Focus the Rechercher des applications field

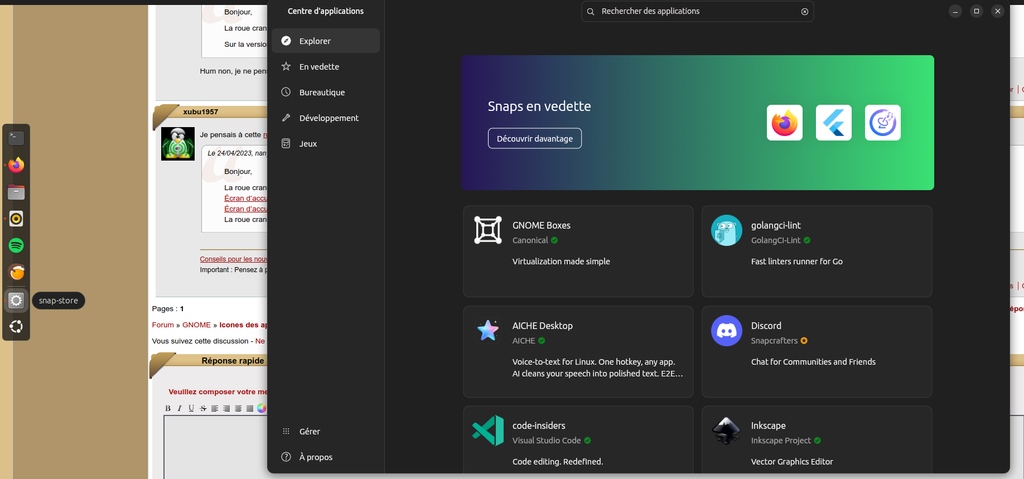697,11
